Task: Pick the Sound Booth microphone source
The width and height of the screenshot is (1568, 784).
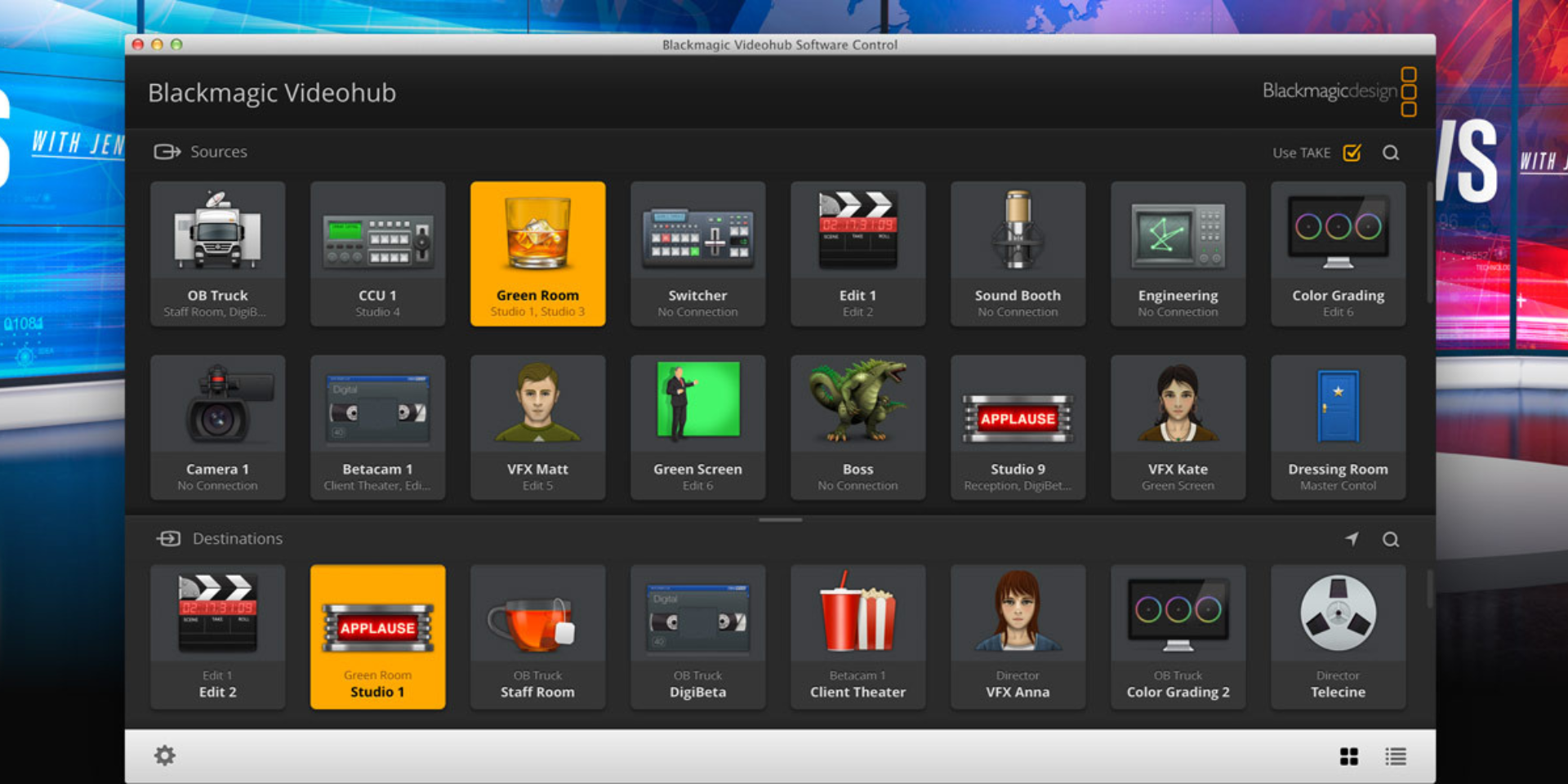Action: (1018, 254)
